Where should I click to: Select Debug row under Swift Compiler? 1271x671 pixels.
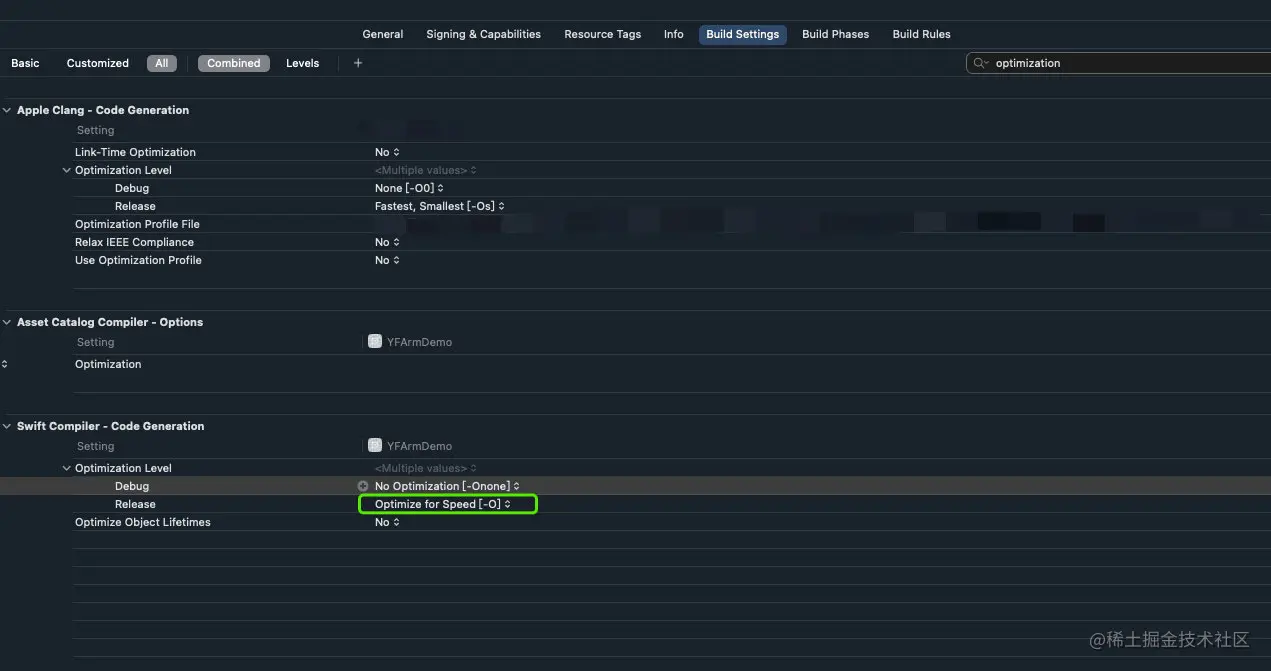(132, 486)
